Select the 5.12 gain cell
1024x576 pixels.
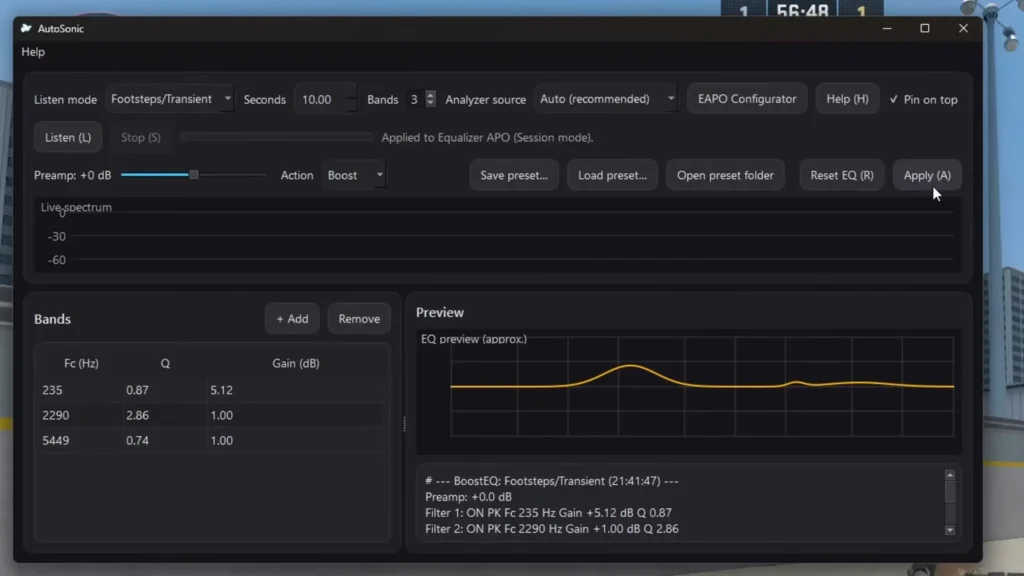(x=295, y=390)
